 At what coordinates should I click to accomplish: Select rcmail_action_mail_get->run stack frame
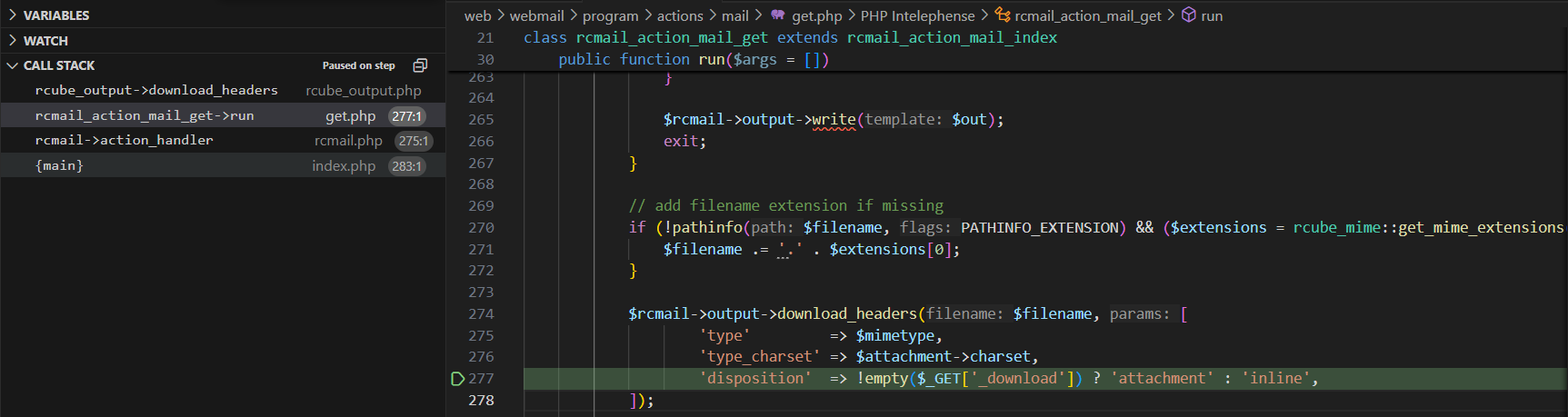point(223,115)
